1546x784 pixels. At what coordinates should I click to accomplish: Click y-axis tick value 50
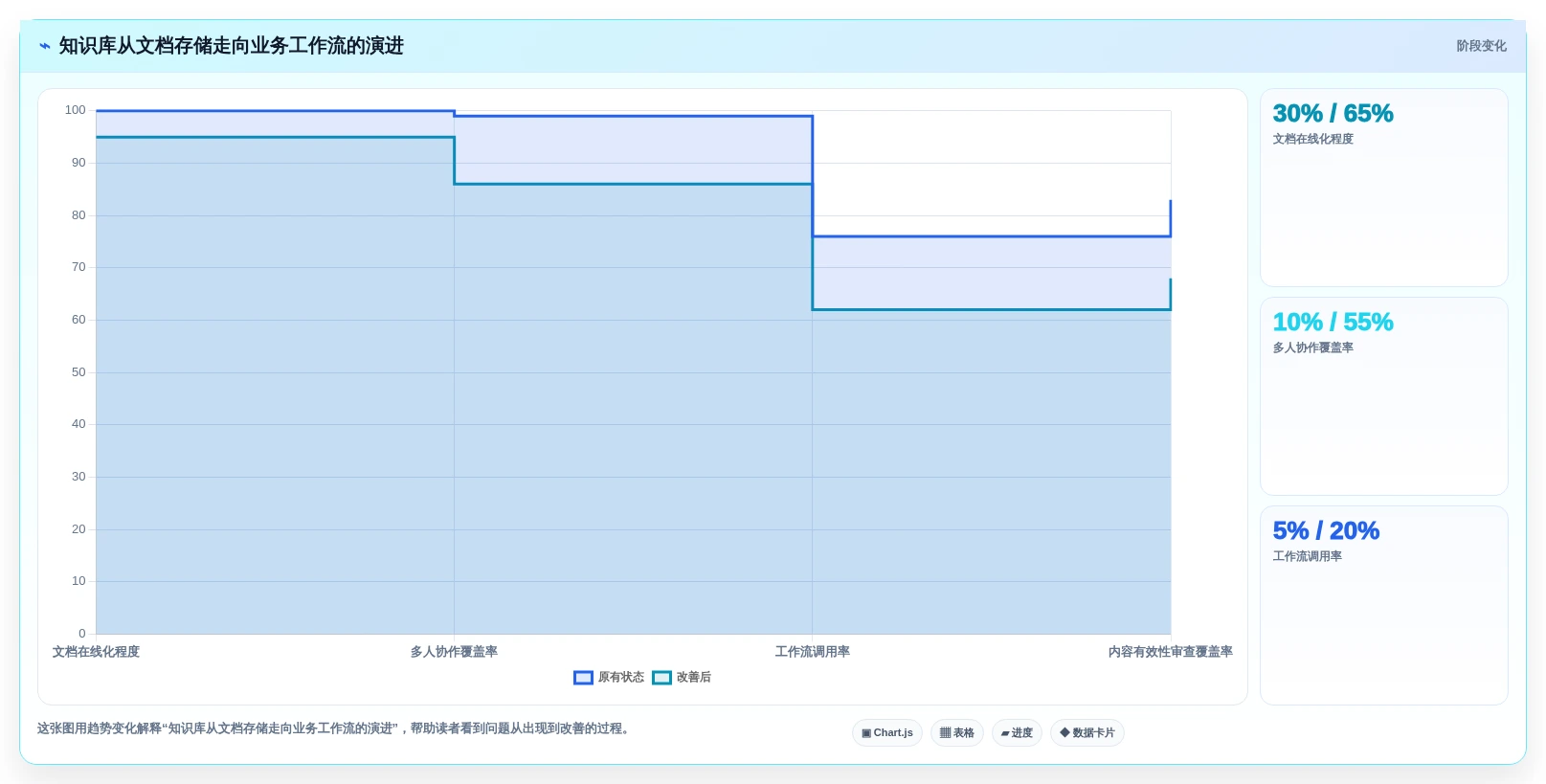[x=78, y=372]
